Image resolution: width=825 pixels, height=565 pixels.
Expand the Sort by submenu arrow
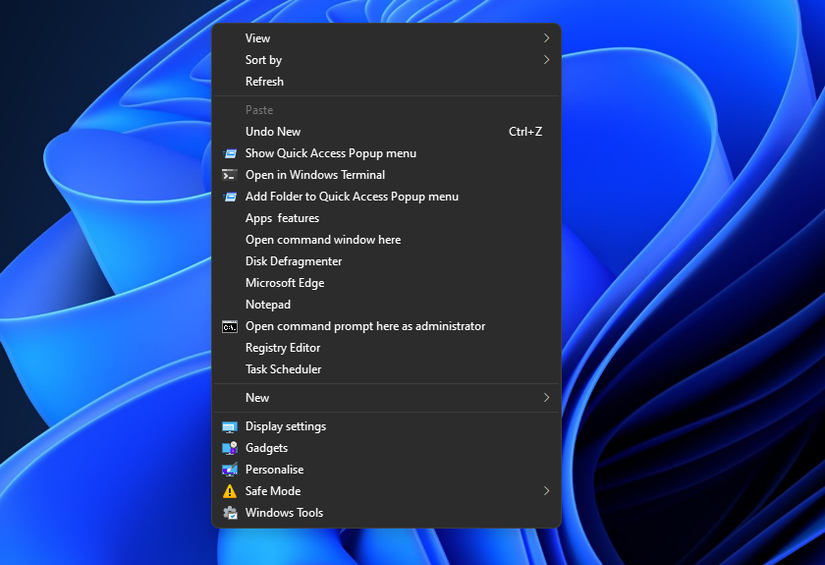pos(546,60)
